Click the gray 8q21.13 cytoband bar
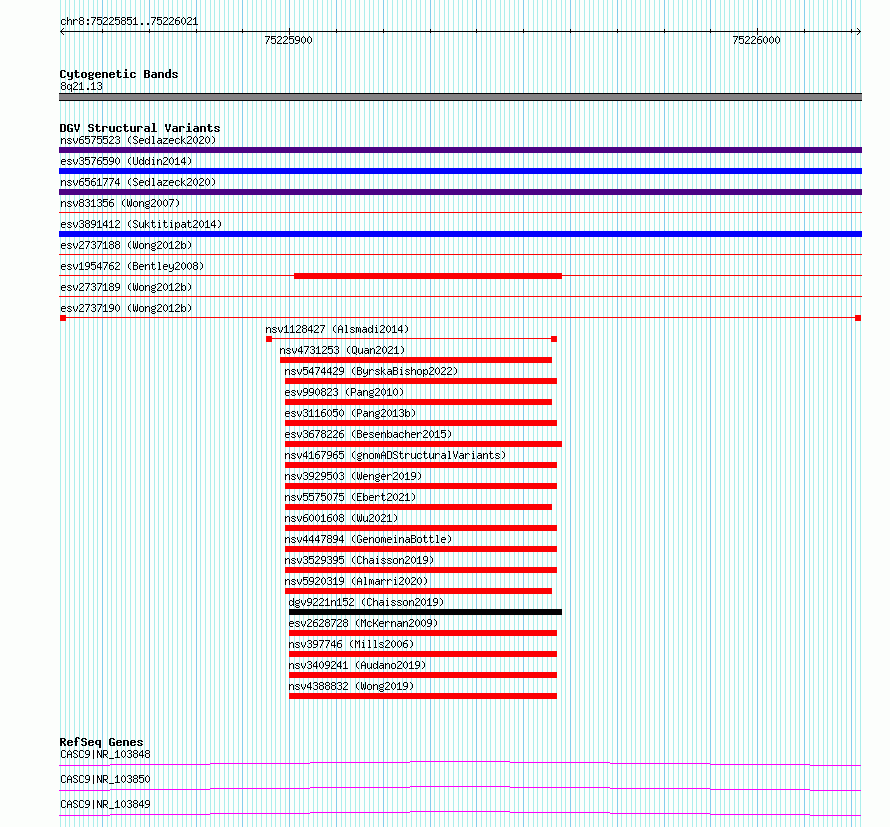890x827 pixels. 460,97
